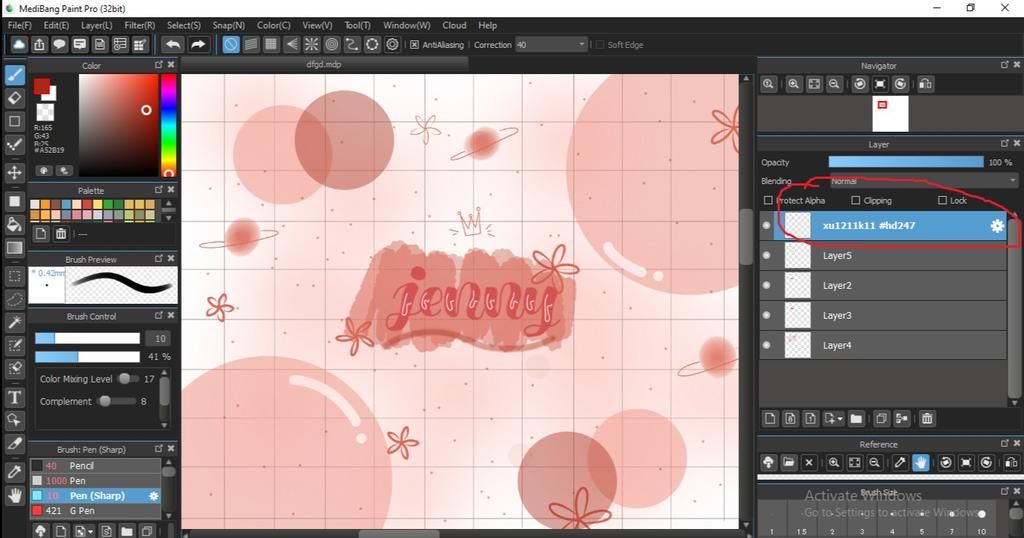Toggle the Soft Edge checkbox

[x=600, y=44]
